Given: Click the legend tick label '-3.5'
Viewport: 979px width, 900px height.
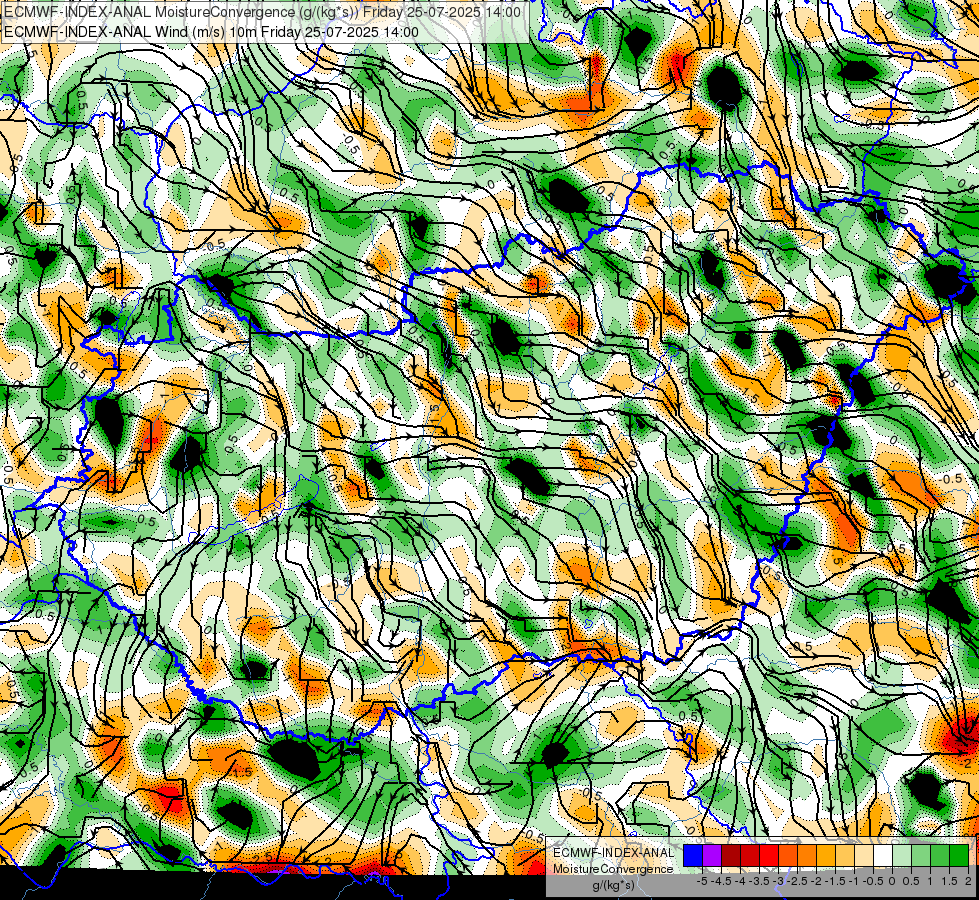Looking at the screenshot, I should click(759, 881).
